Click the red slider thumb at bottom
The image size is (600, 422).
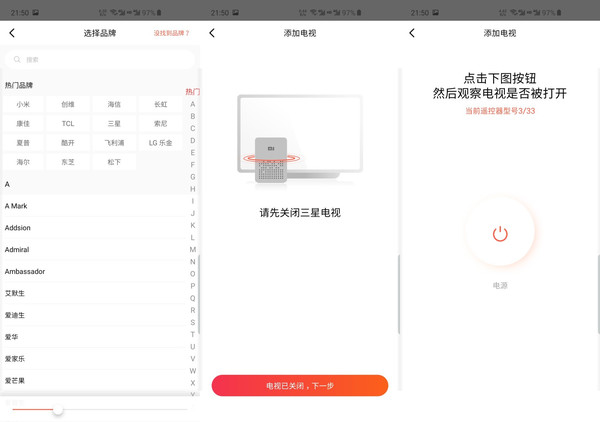58,410
